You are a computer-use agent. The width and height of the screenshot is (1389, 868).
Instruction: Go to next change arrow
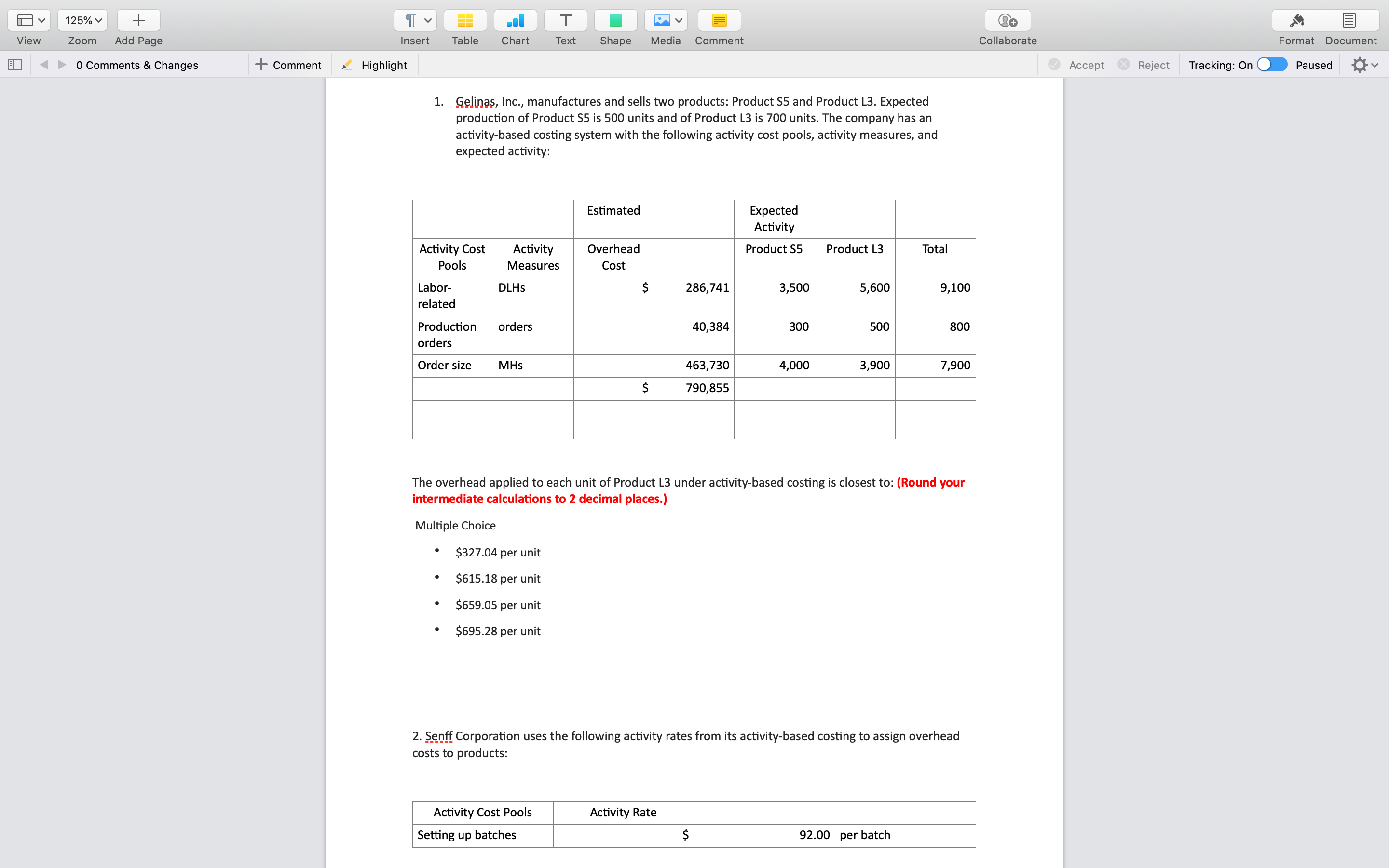[62, 65]
